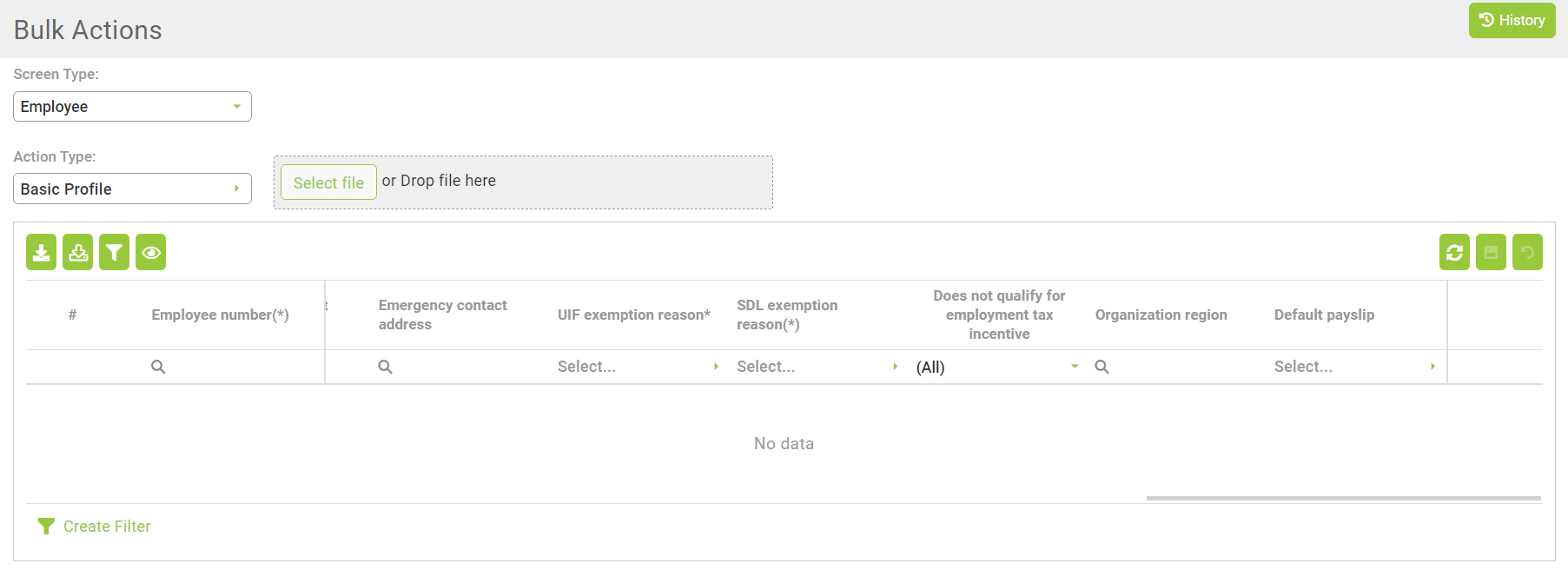
Task: Open the Screen Type dropdown
Action: (x=132, y=107)
